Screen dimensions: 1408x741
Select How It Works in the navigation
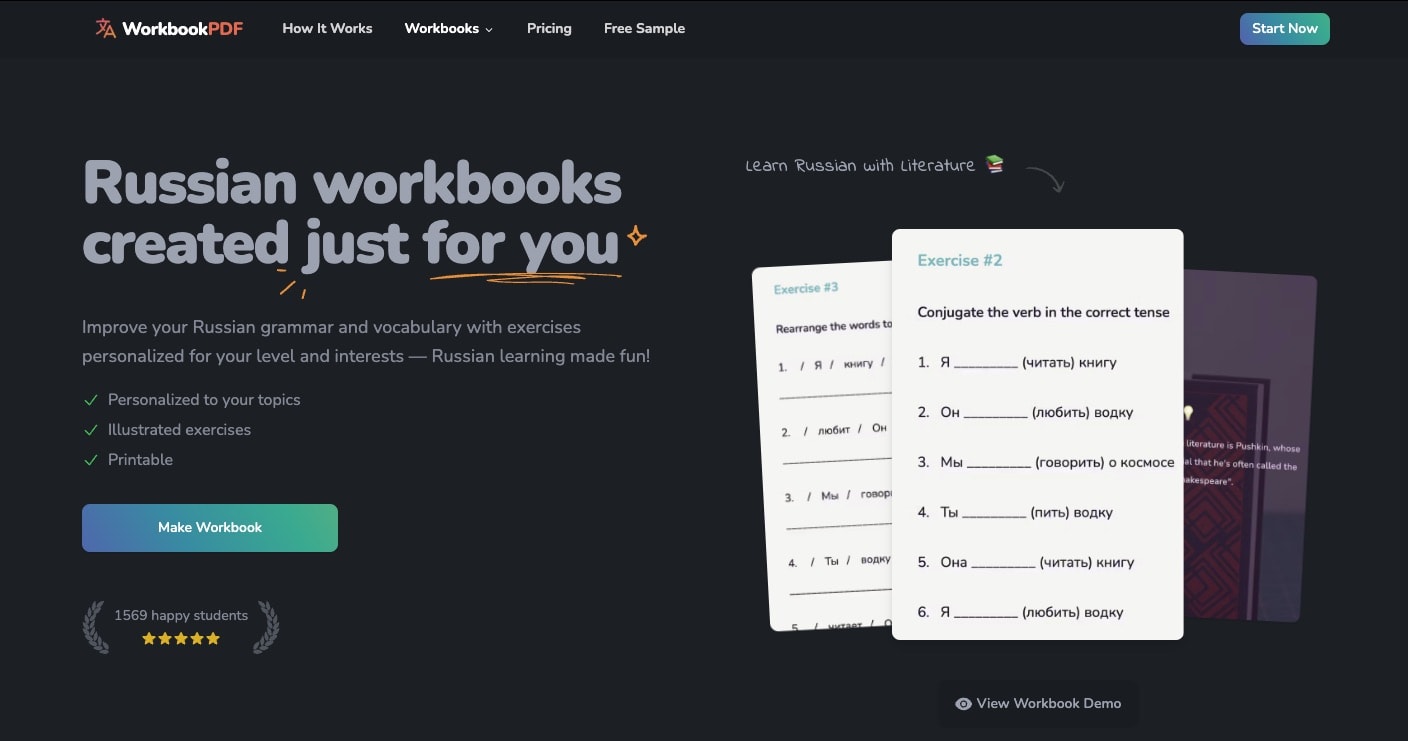(327, 29)
